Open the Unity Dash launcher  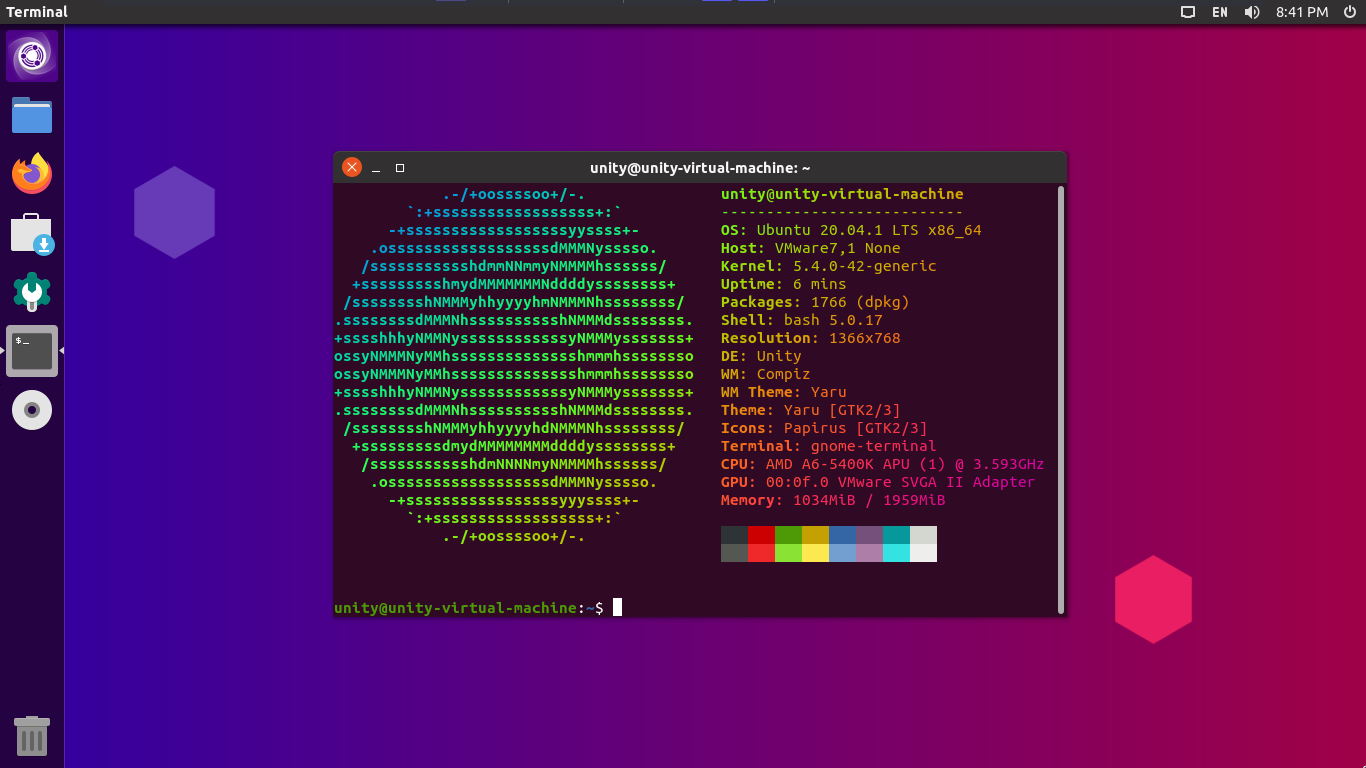[32, 56]
